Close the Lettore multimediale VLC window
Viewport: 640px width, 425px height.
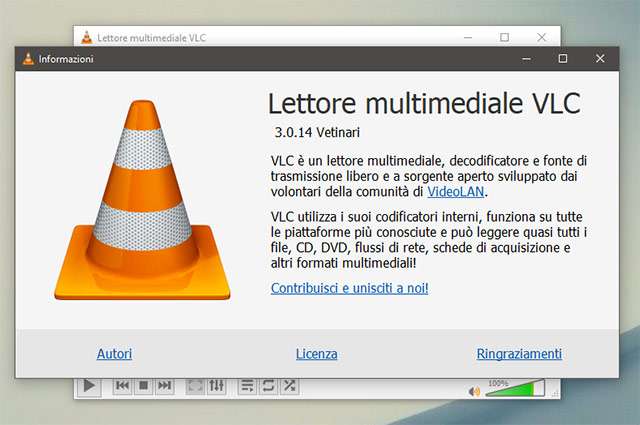pyautogui.click(x=542, y=38)
